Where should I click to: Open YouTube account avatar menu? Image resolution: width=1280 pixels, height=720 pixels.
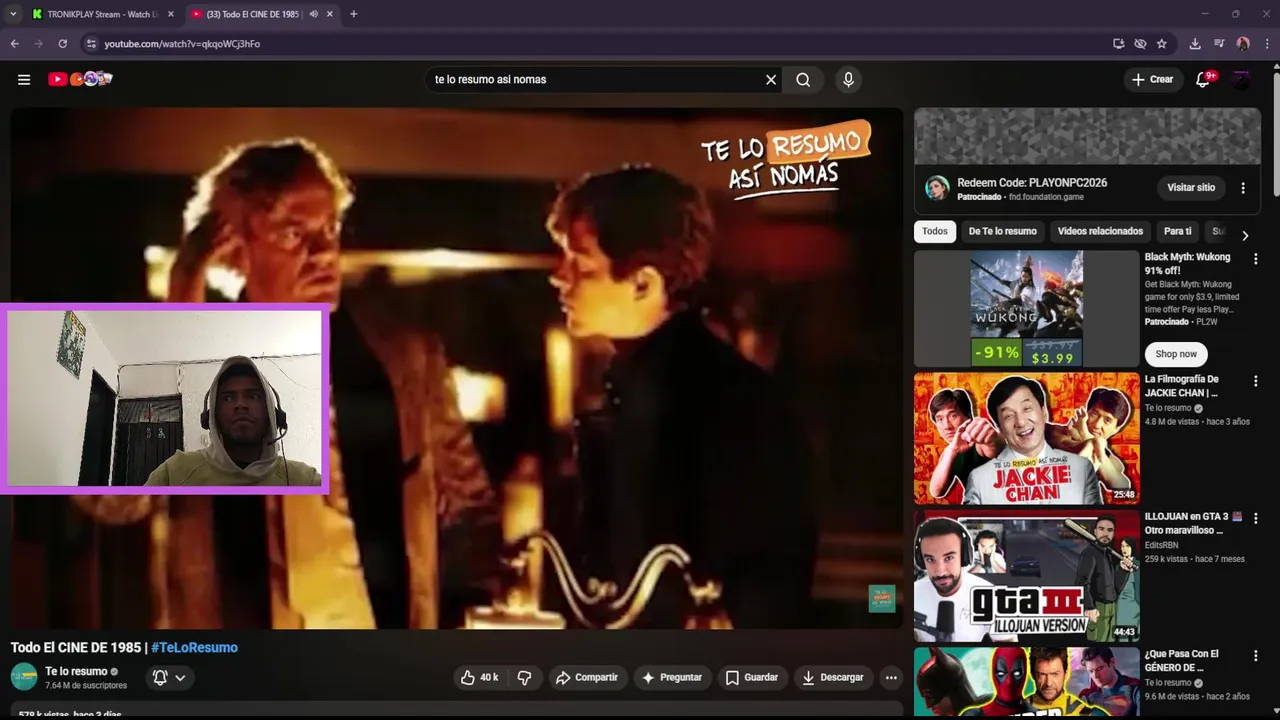click(x=1241, y=80)
